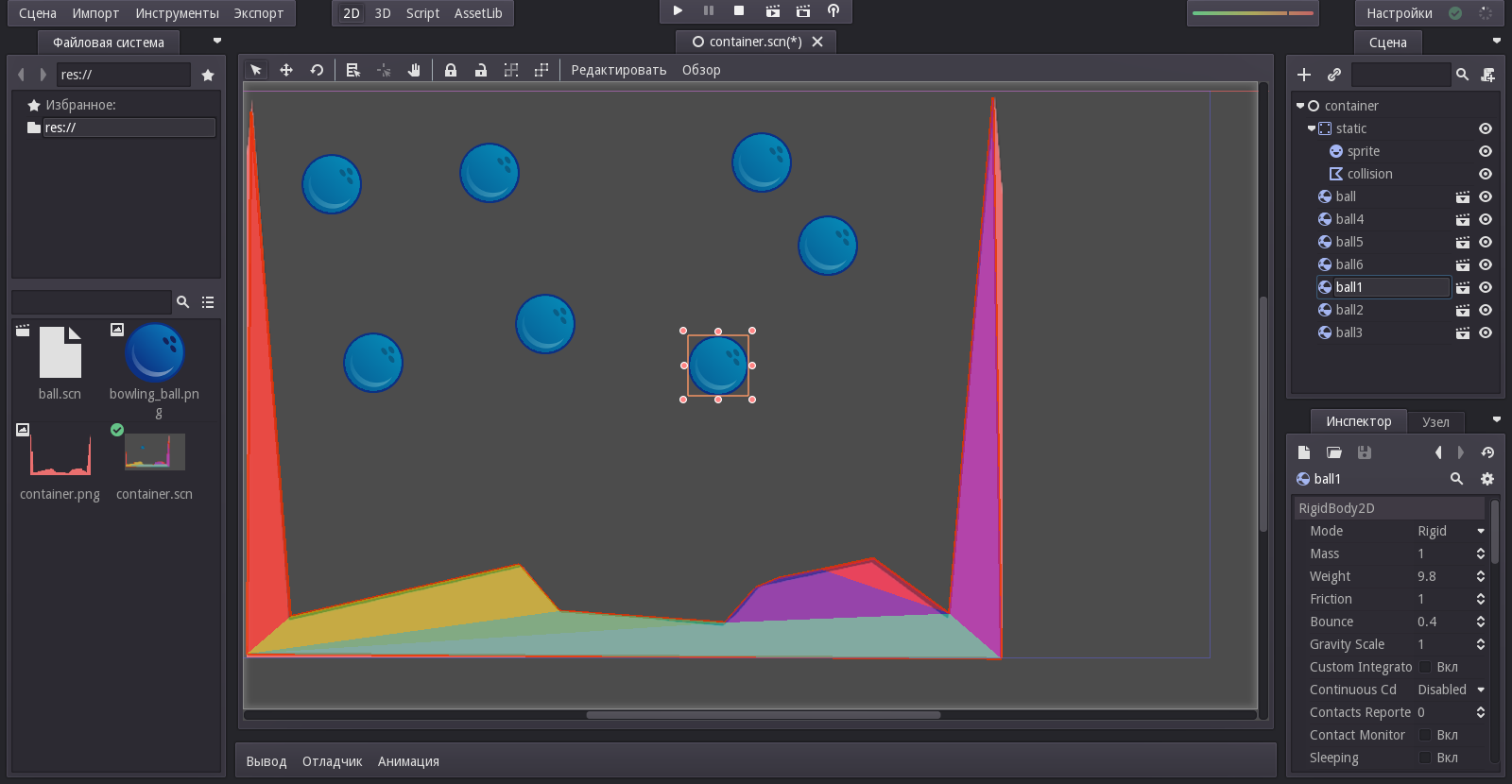Activate the Rotate mode tool
Screen dimensions: 1512x784
pyautogui.click(x=317, y=70)
